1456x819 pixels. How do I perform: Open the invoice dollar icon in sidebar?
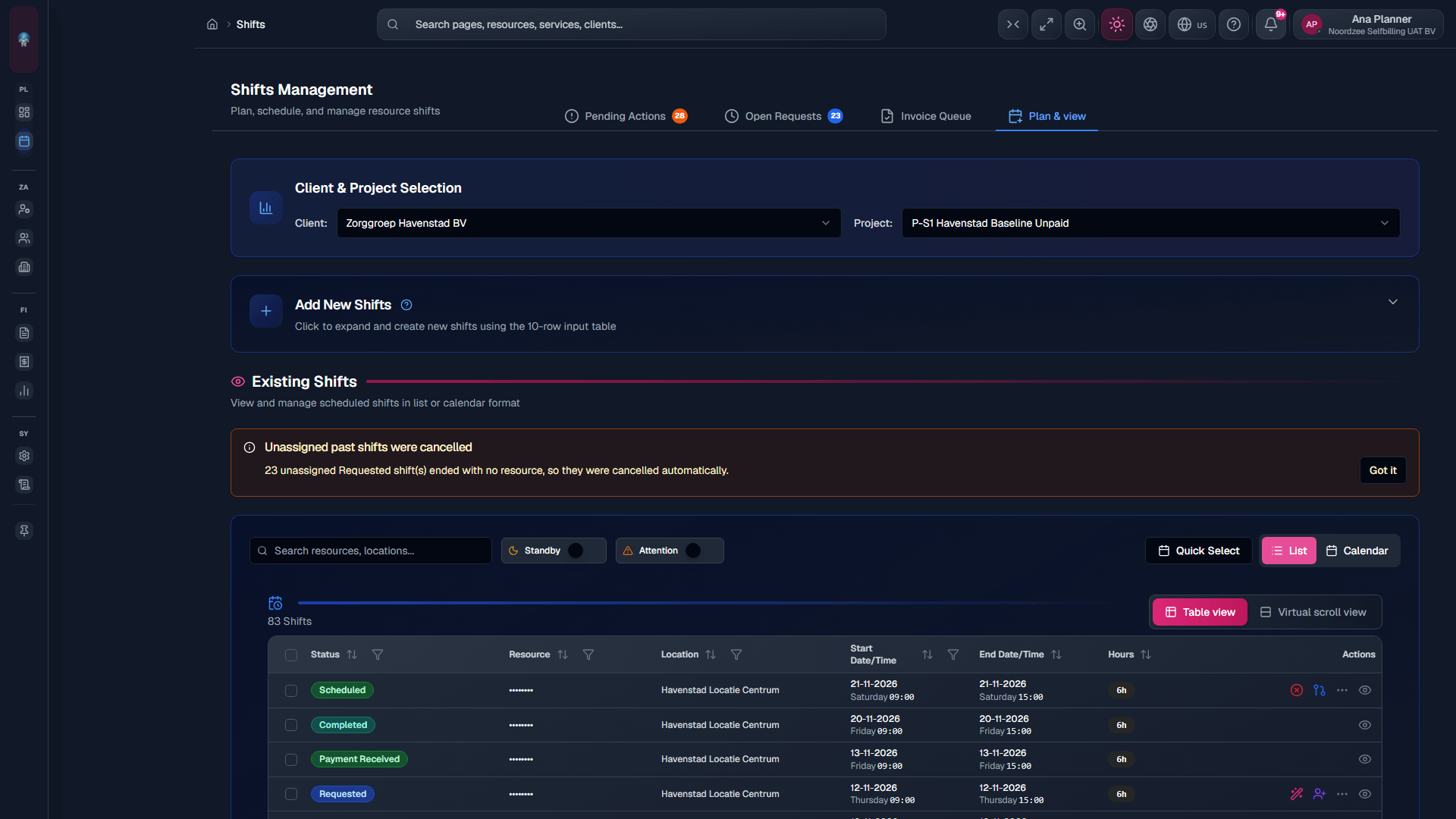pyautogui.click(x=24, y=362)
